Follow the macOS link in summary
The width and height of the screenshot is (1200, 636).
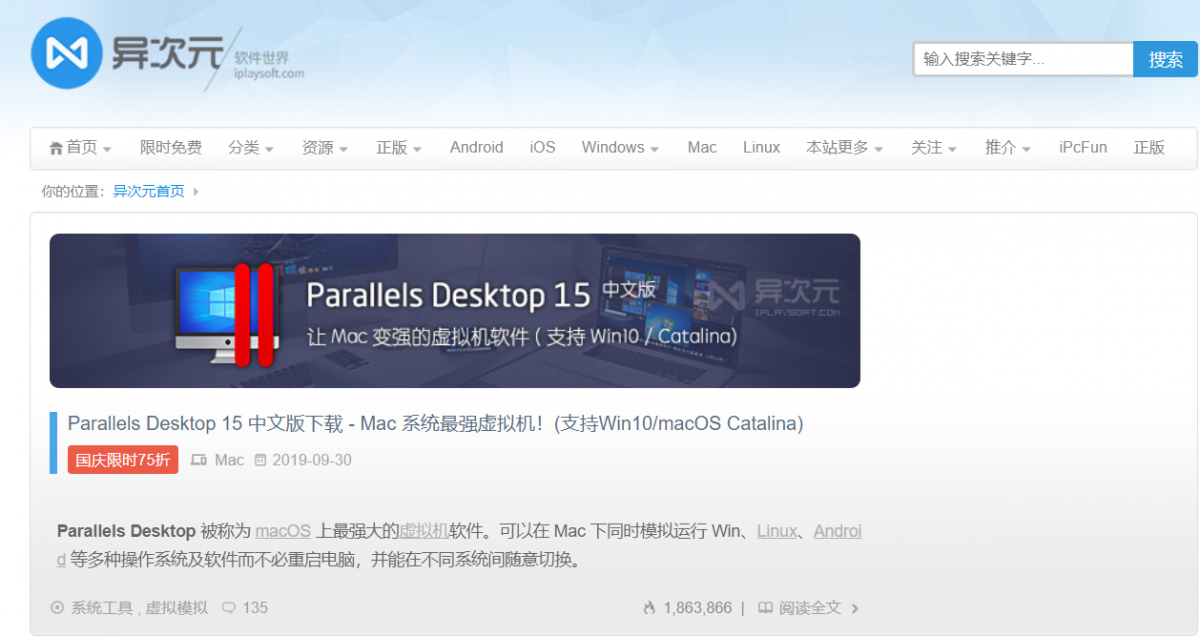click(x=283, y=531)
